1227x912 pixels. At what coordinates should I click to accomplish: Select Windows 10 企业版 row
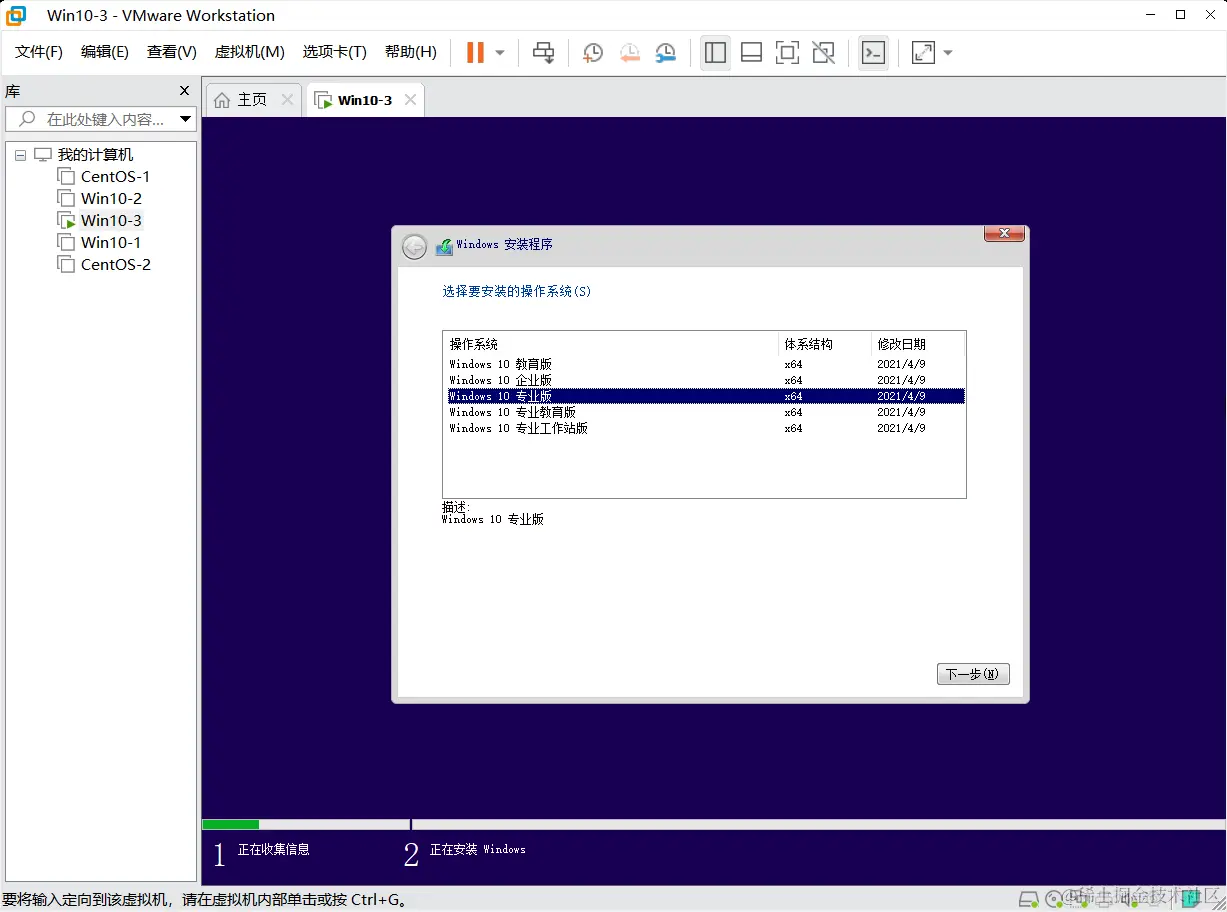[x=706, y=380]
